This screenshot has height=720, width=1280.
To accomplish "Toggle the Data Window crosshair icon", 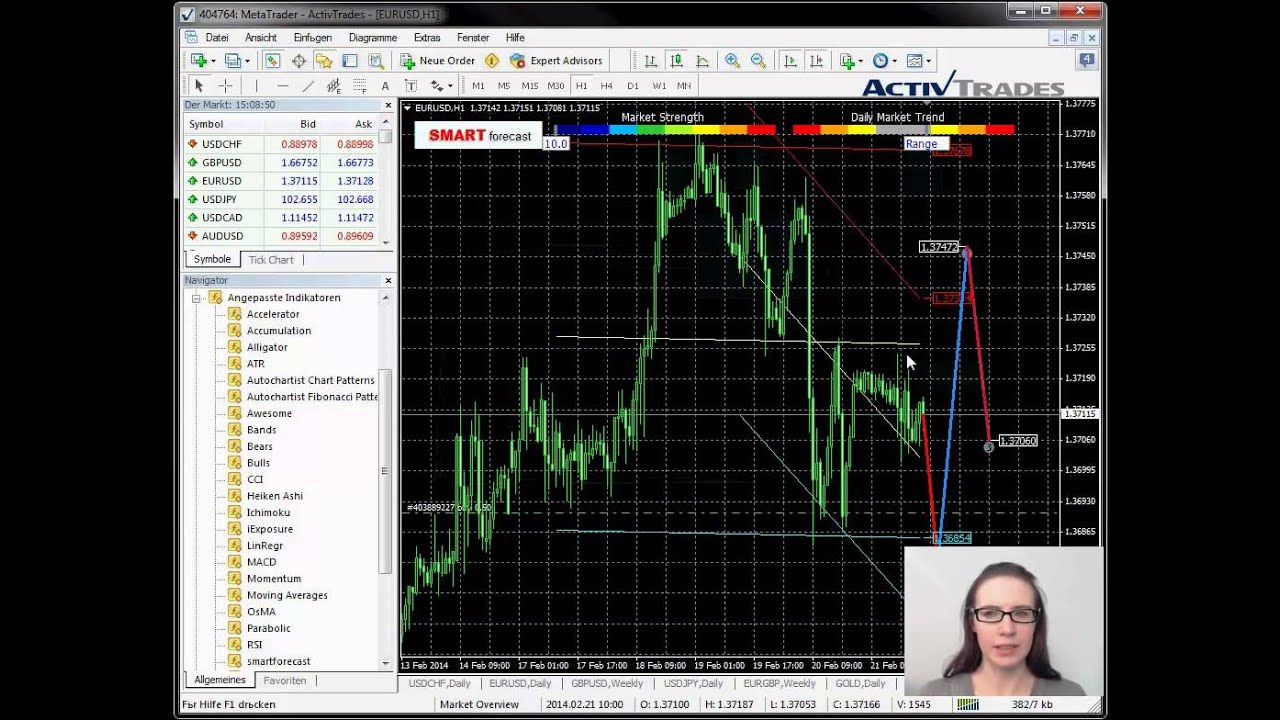I will [298, 61].
